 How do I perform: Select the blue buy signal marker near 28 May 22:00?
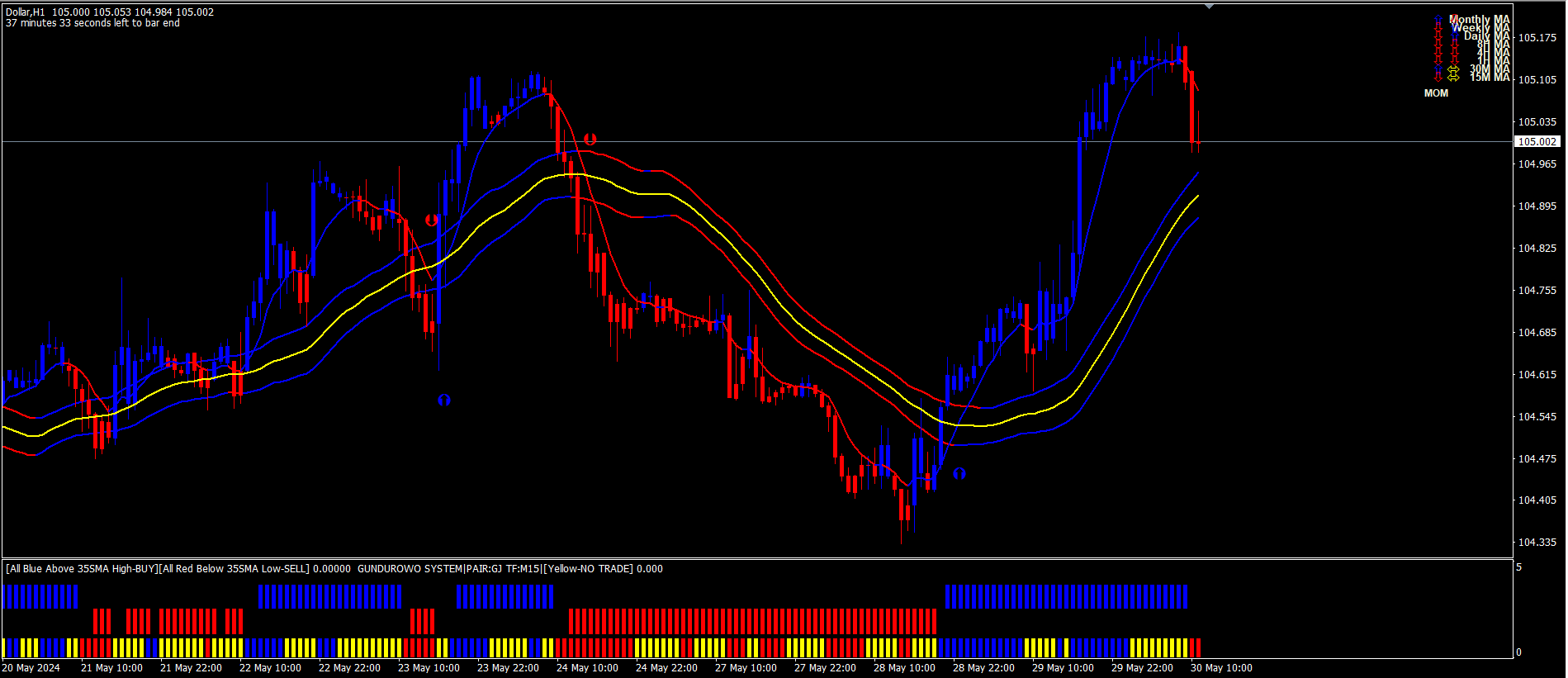click(x=959, y=473)
